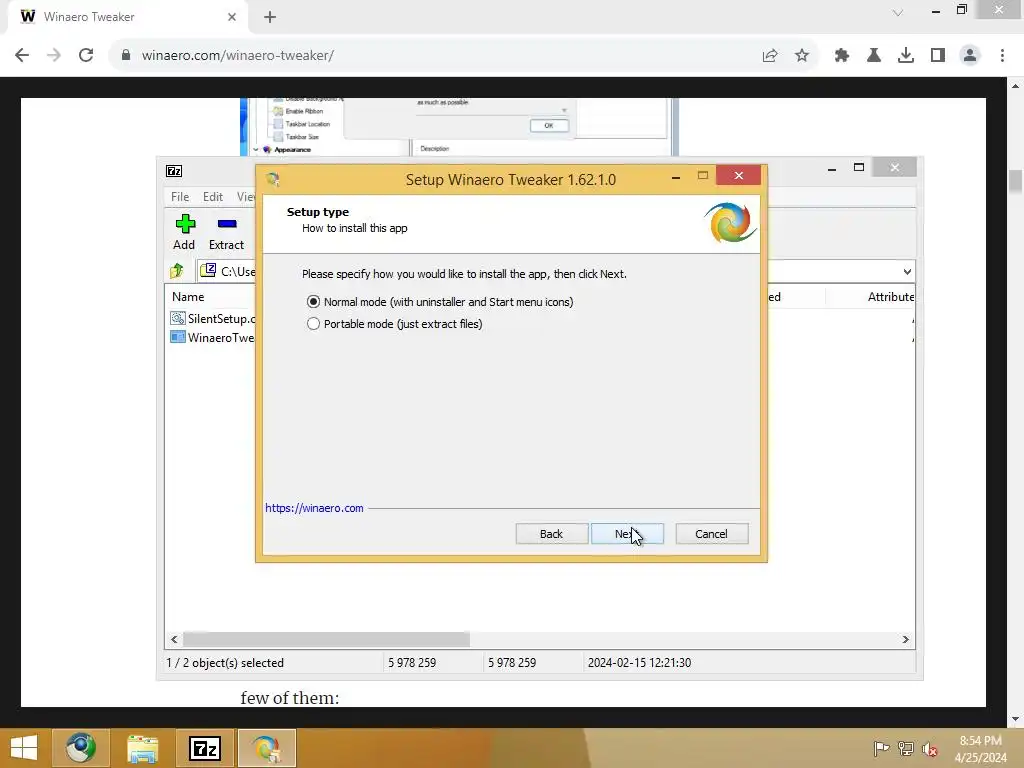This screenshot has width=1024, height=768.
Task: Click the 7-Zip scroll right arrow
Action: 905,639
